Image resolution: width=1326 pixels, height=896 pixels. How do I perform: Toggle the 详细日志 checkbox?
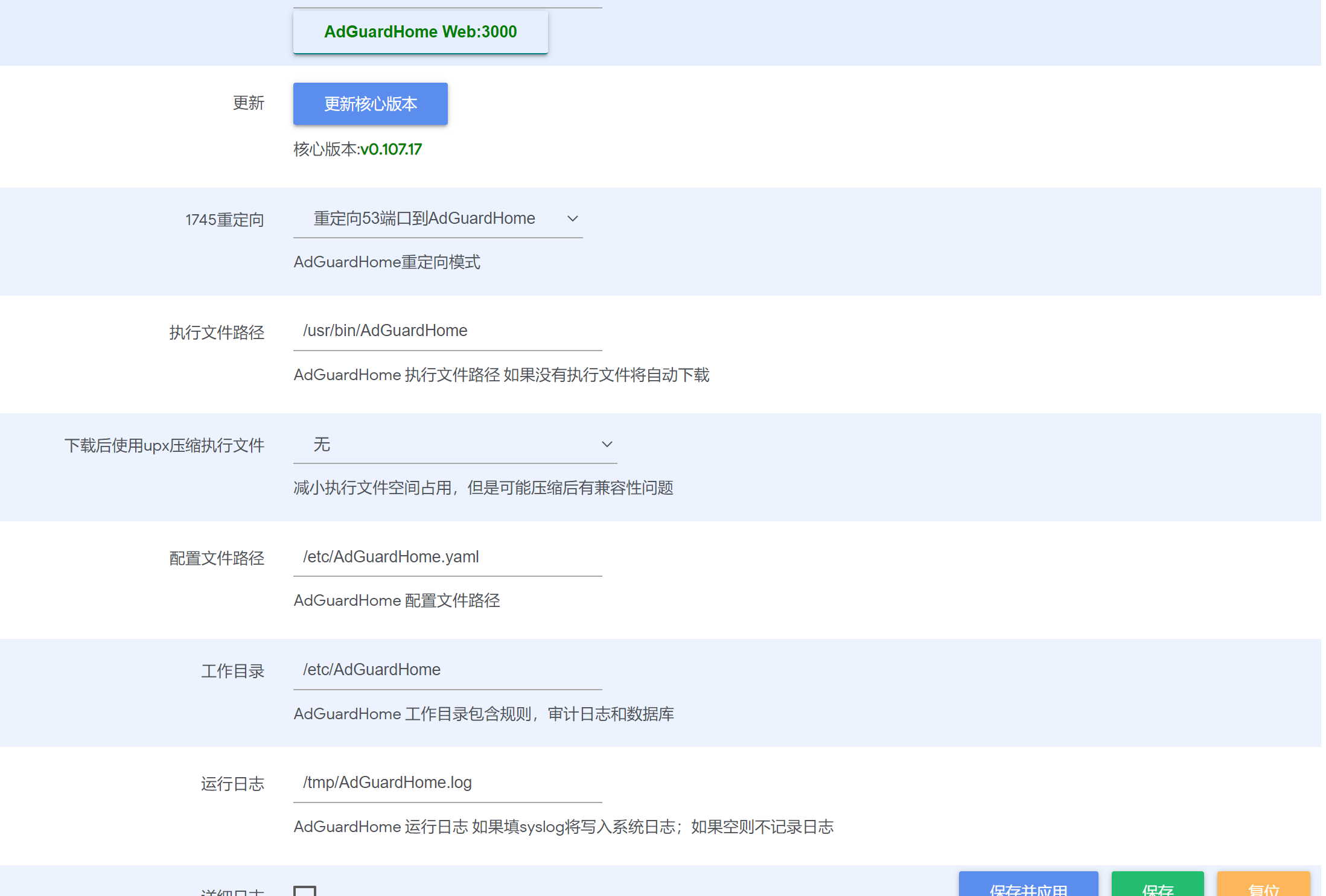click(x=305, y=891)
